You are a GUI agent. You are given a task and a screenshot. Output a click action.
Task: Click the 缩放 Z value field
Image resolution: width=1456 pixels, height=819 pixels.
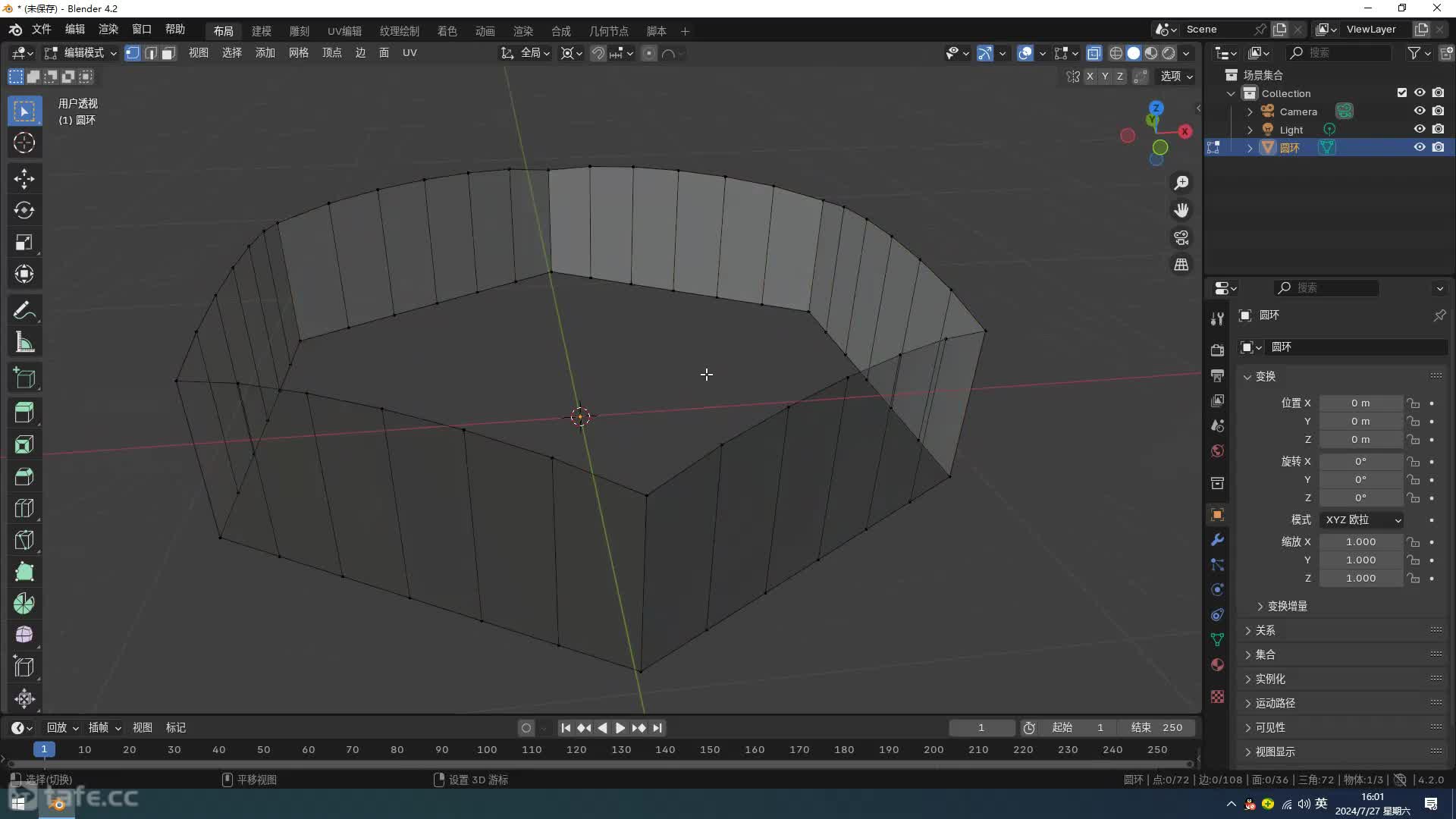(x=1360, y=579)
